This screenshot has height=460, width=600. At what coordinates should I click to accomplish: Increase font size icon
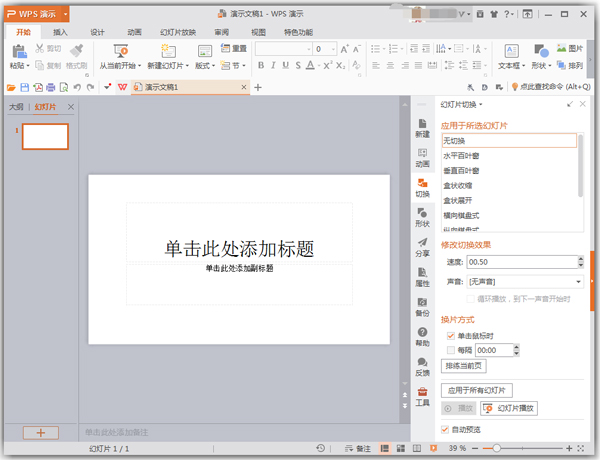coord(344,49)
